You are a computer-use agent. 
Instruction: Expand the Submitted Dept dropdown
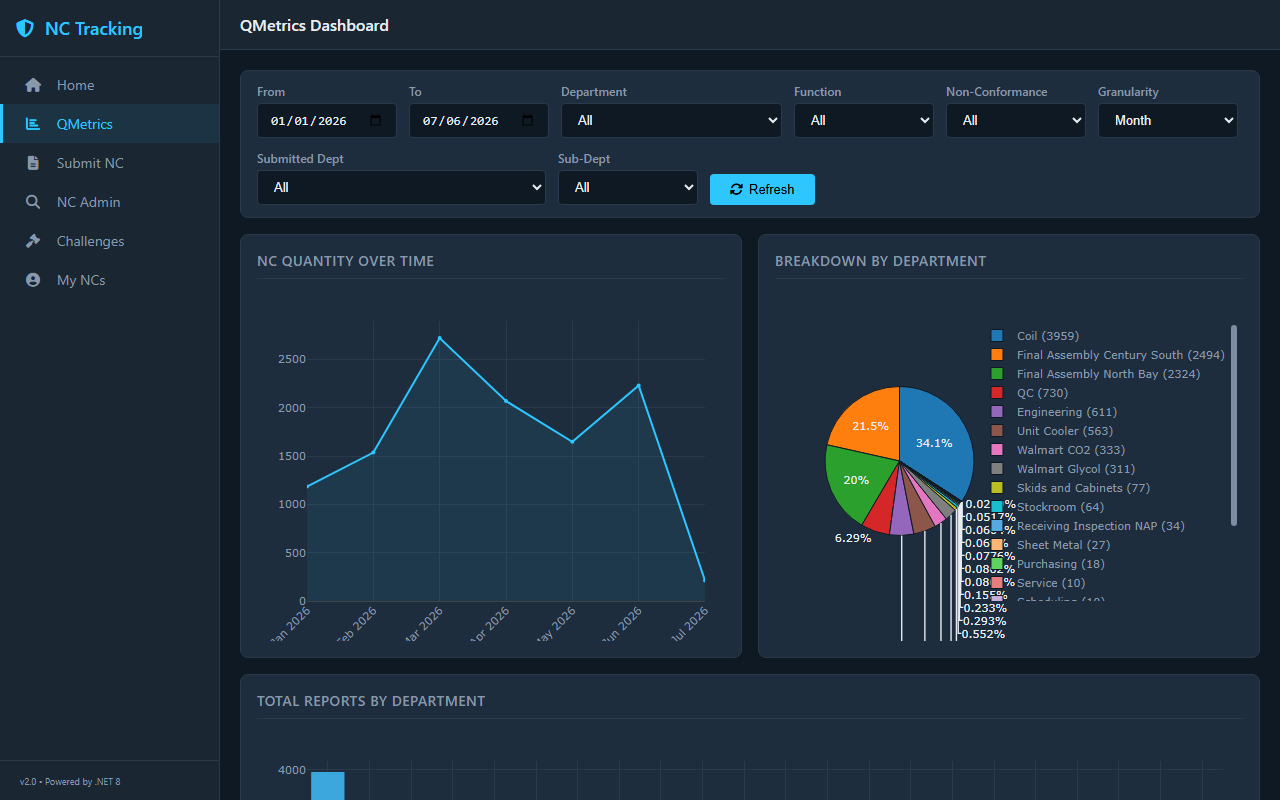tap(401, 187)
